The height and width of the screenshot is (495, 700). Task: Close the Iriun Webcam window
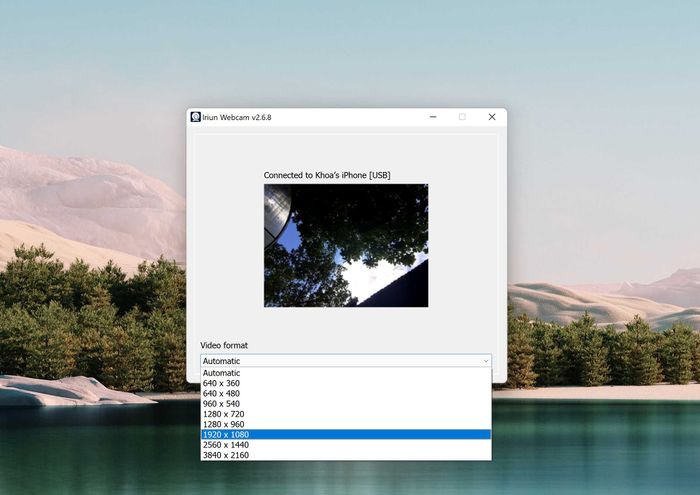pos(492,117)
